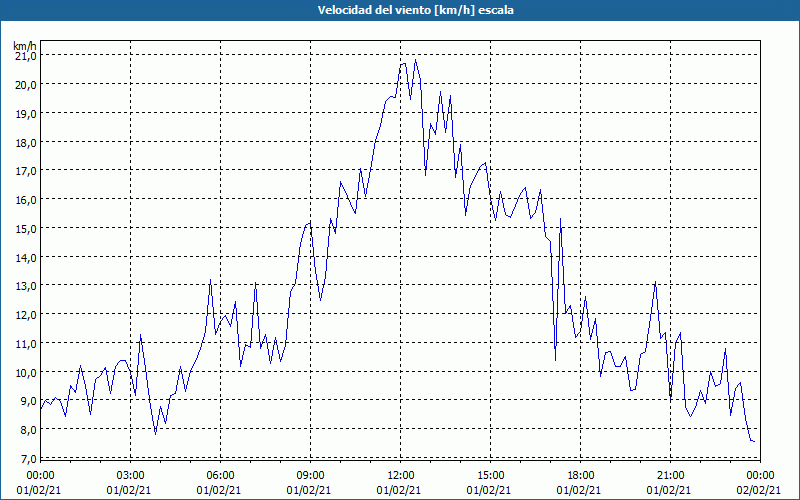Click the wind speed line's highest peak
Image resolution: width=800 pixels, height=500 pixels.
(x=415, y=60)
